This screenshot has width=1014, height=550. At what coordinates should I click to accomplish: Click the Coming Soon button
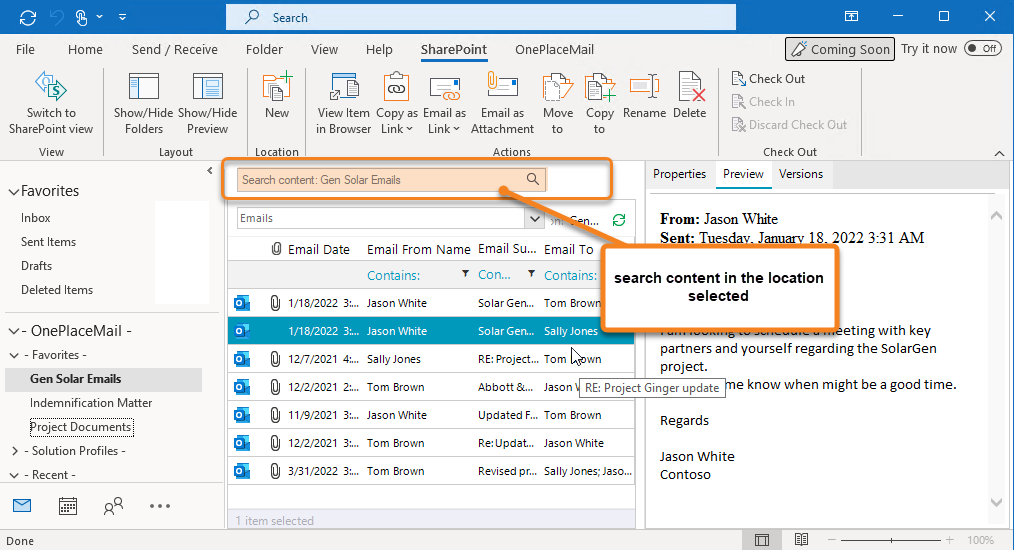tap(839, 49)
